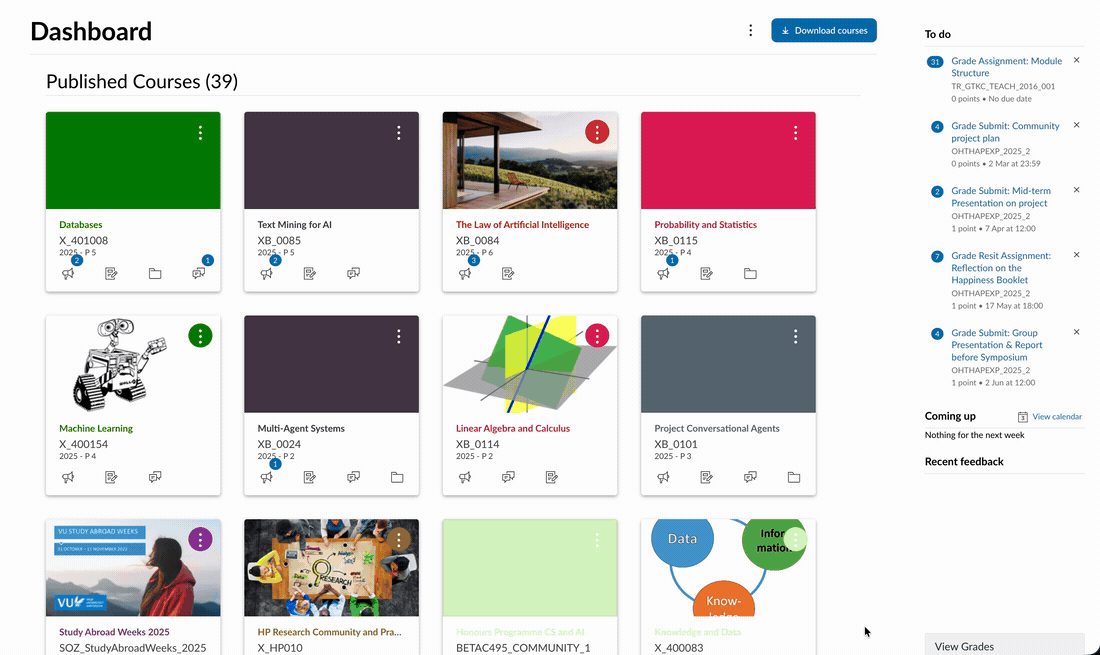Dismiss Grade Assignment: Module Structure to-do item
This screenshot has width=1100, height=655.
(x=1077, y=60)
